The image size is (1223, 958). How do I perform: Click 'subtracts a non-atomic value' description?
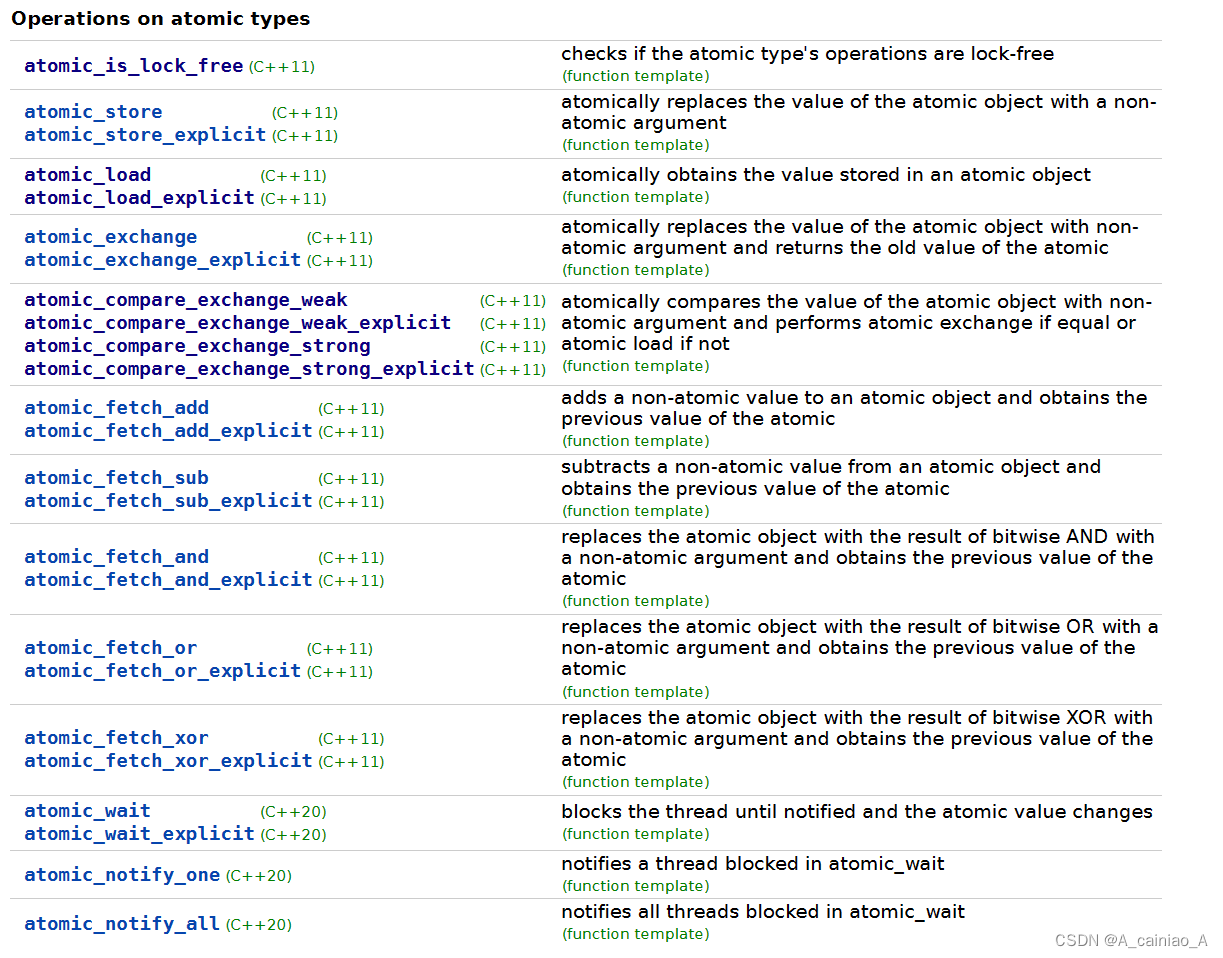tap(831, 478)
